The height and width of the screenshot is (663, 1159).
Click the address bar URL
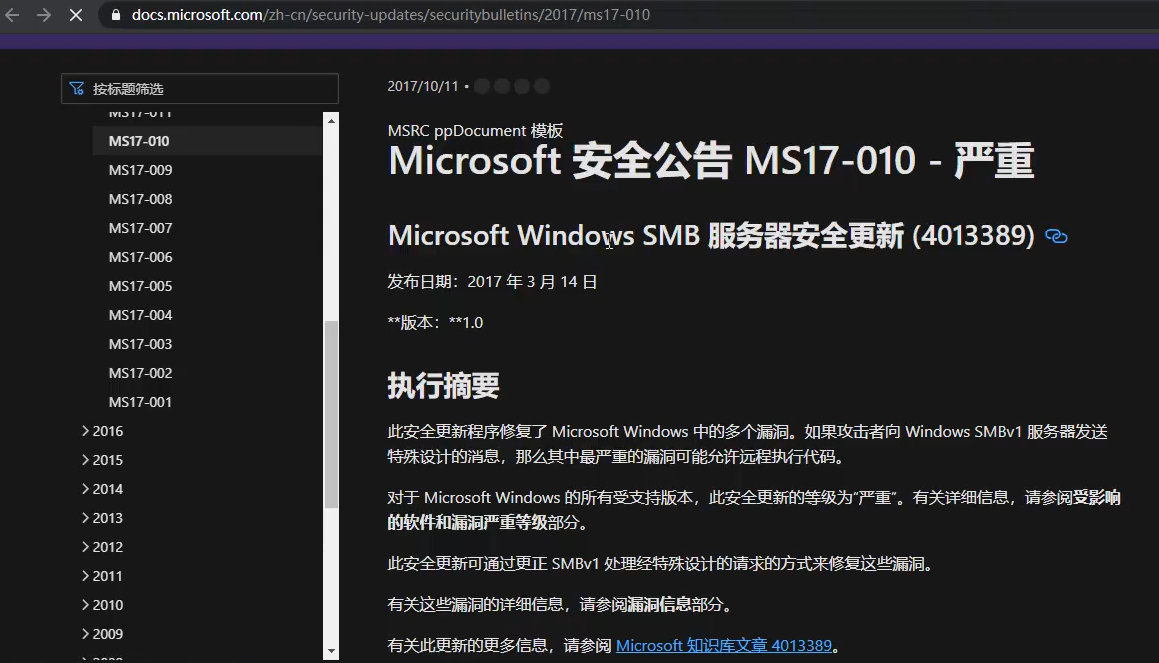pos(390,15)
